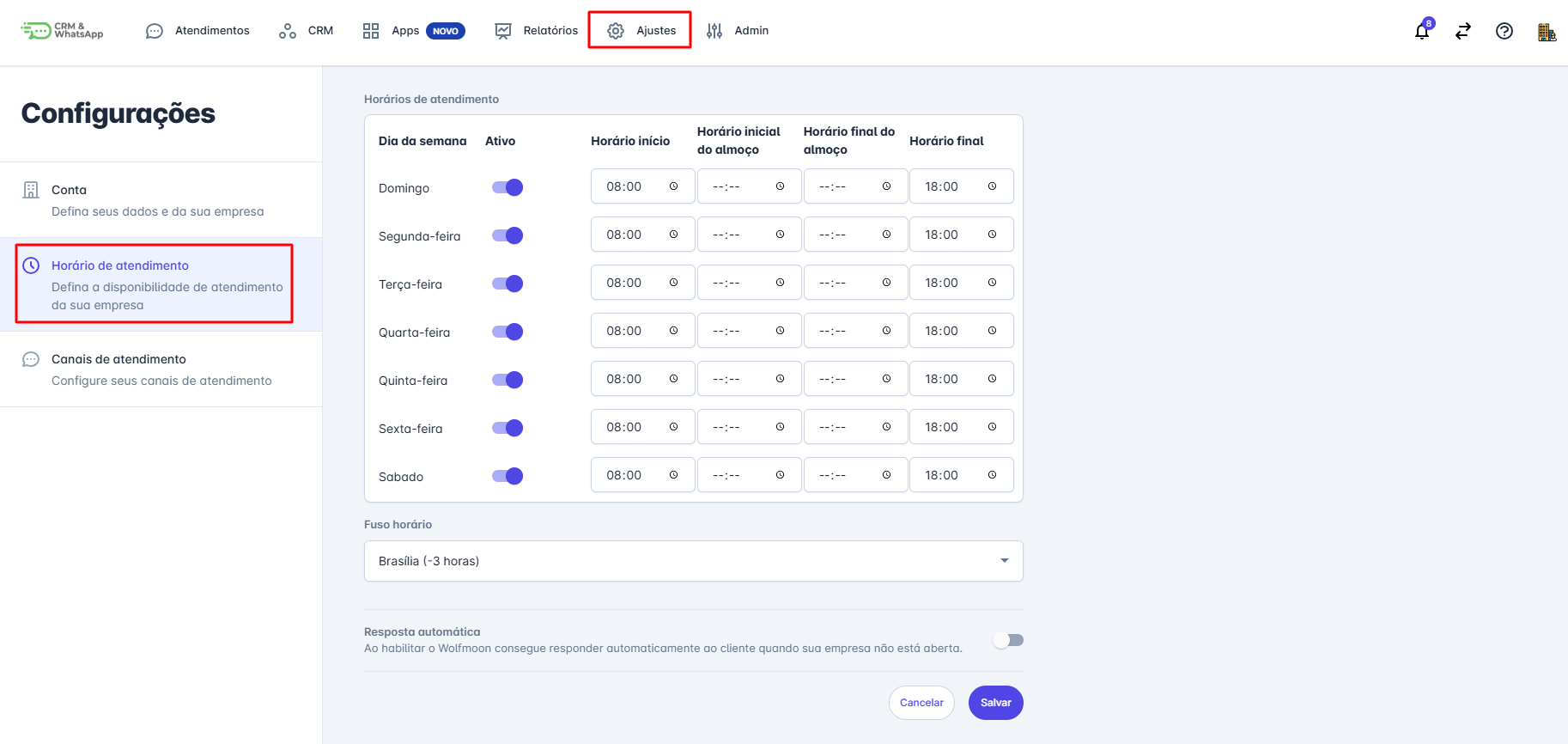Open the Admin menu in top navigation
Image resolution: width=1568 pixels, height=744 pixels.
coord(738,31)
